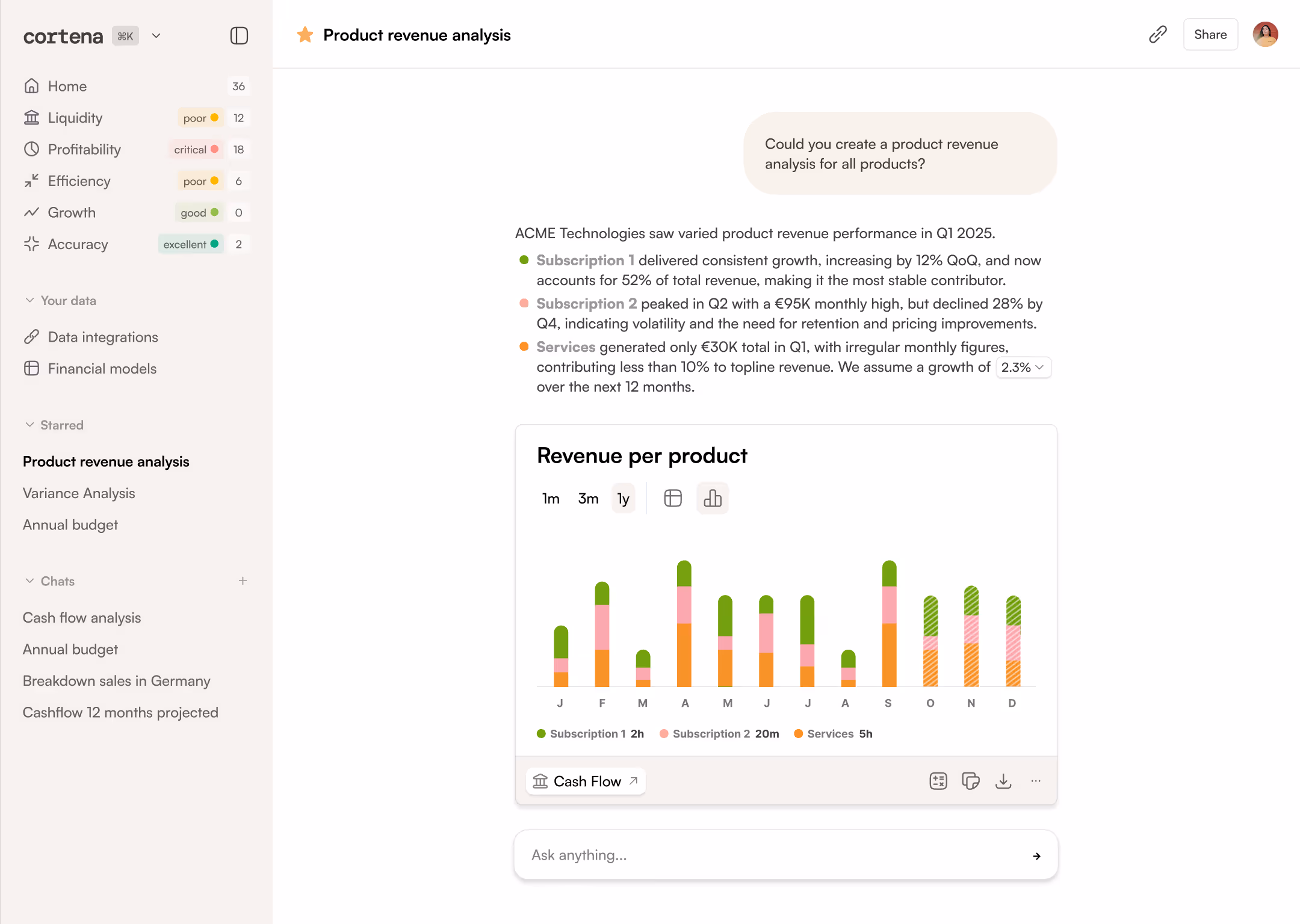Open starred Product revenue analysis item

[106, 461]
